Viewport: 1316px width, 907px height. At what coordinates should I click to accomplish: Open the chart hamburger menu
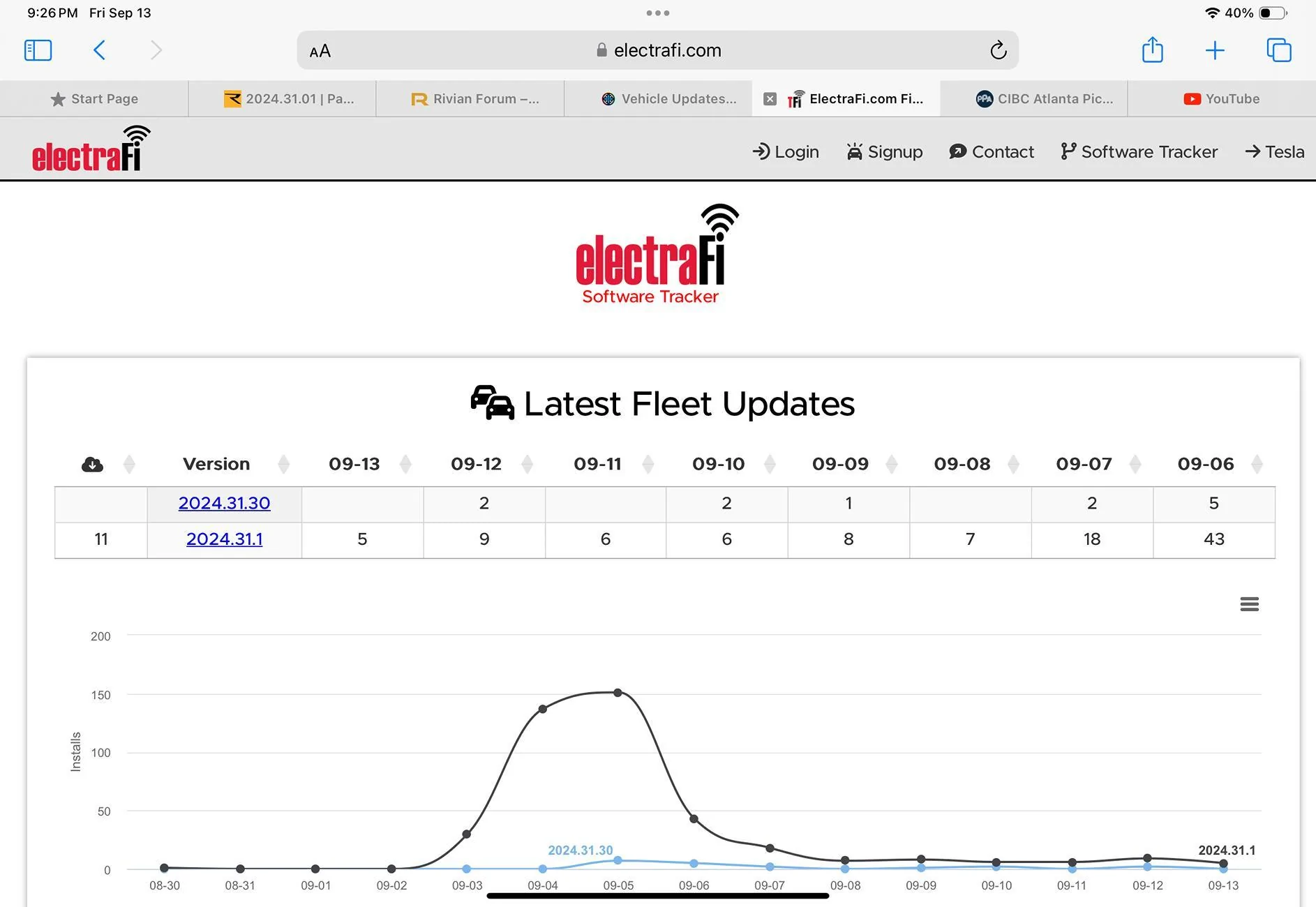point(1250,604)
